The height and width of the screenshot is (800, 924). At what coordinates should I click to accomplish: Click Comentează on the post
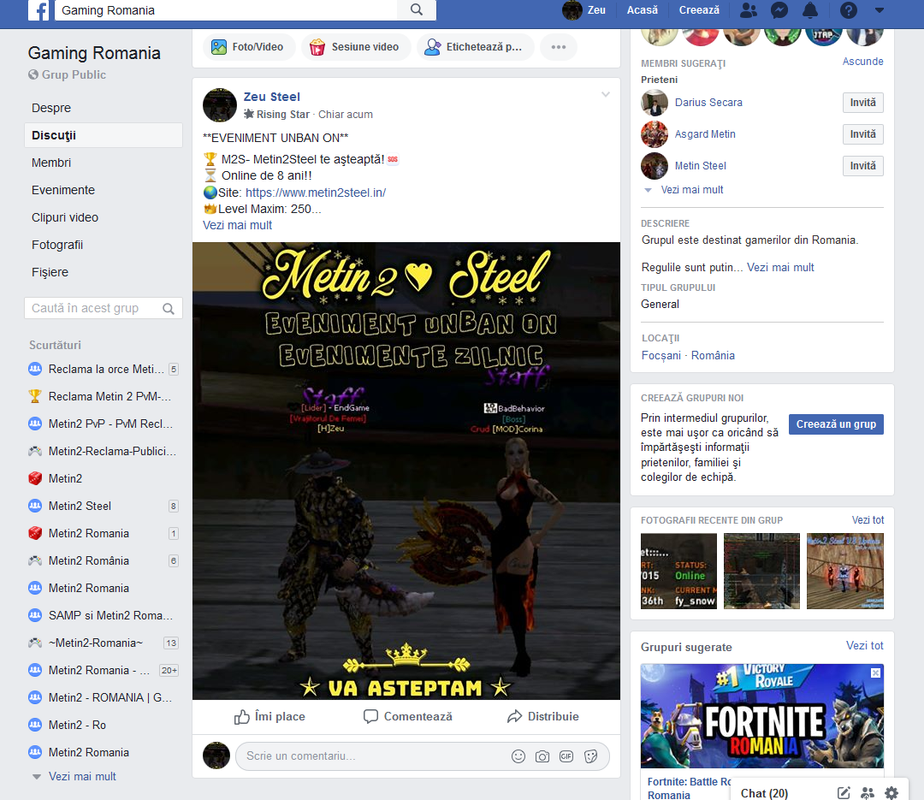point(408,716)
